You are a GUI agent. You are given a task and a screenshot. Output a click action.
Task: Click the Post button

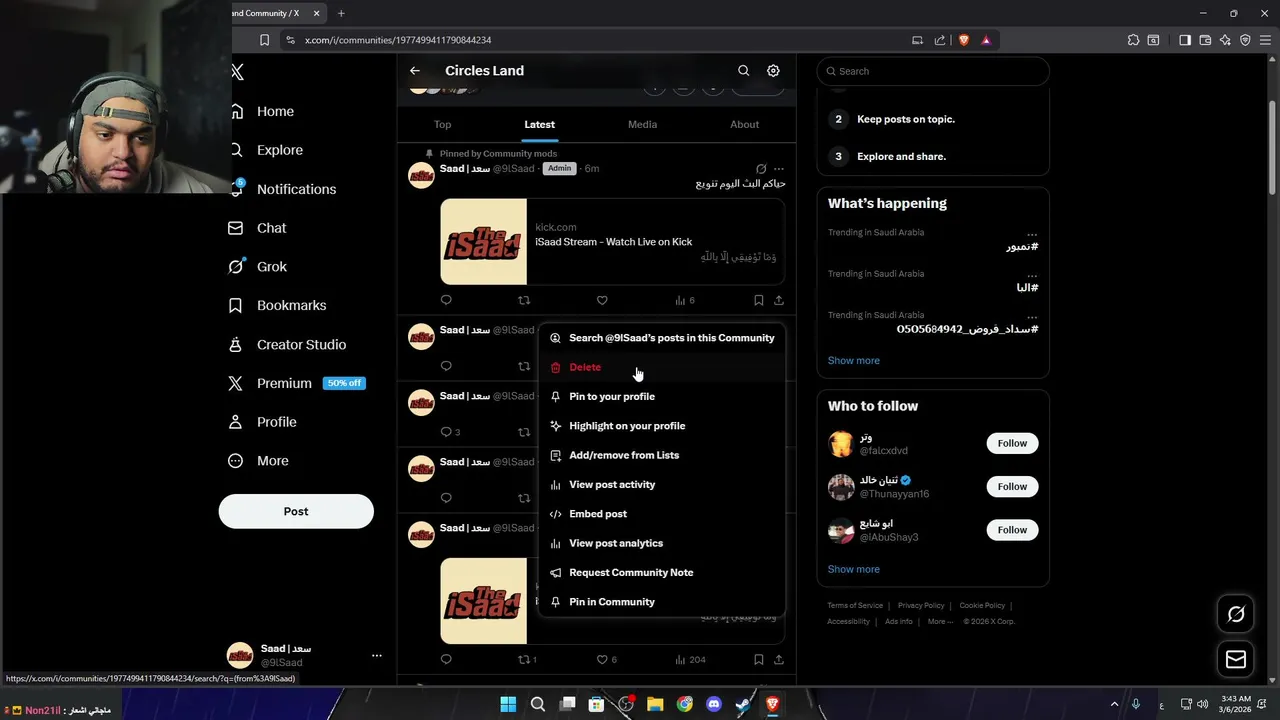(x=296, y=511)
